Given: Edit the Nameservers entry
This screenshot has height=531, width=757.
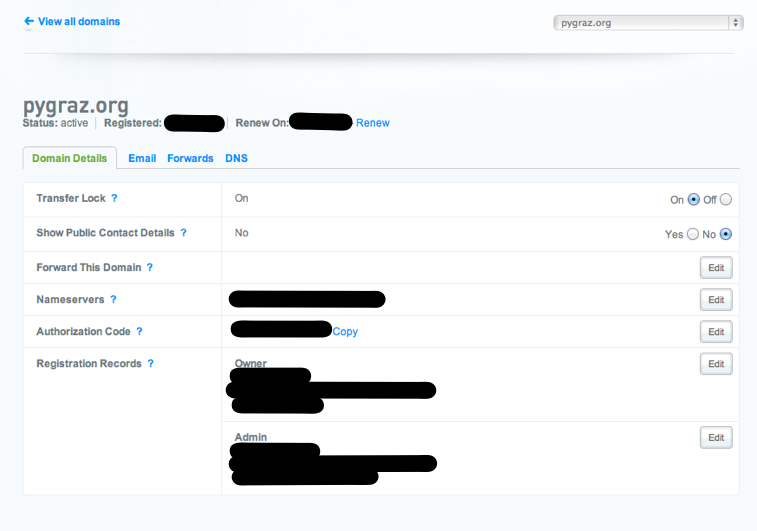Looking at the screenshot, I should tap(716, 300).
